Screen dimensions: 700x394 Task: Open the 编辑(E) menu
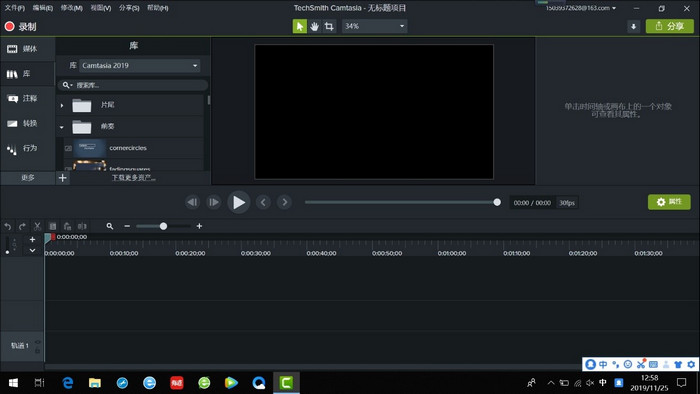coord(42,8)
